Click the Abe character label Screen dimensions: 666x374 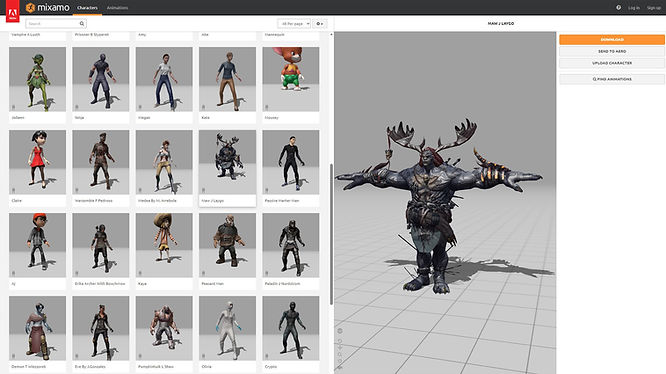click(x=205, y=34)
